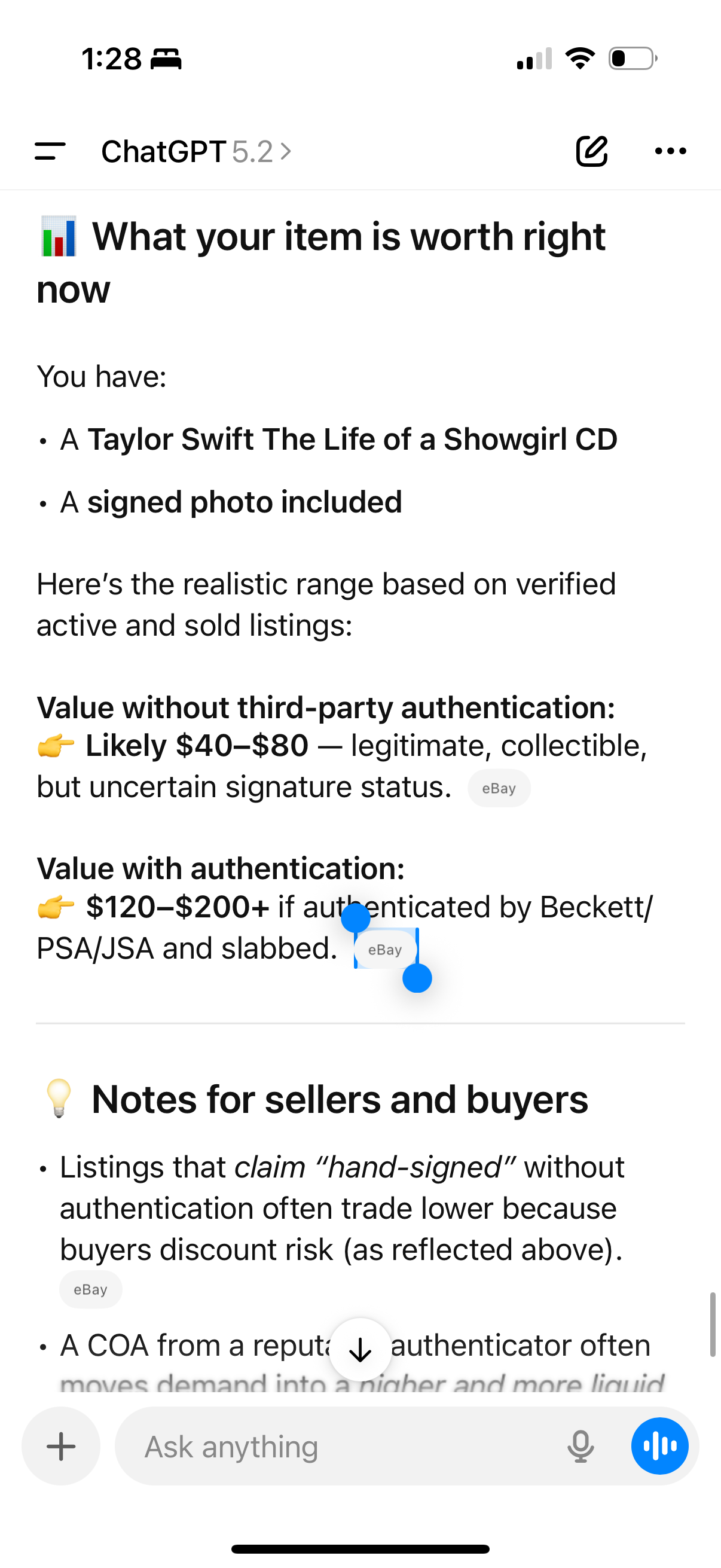The height and width of the screenshot is (1568, 721).
Task: Start a new chat with compose icon
Action: [591, 151]
